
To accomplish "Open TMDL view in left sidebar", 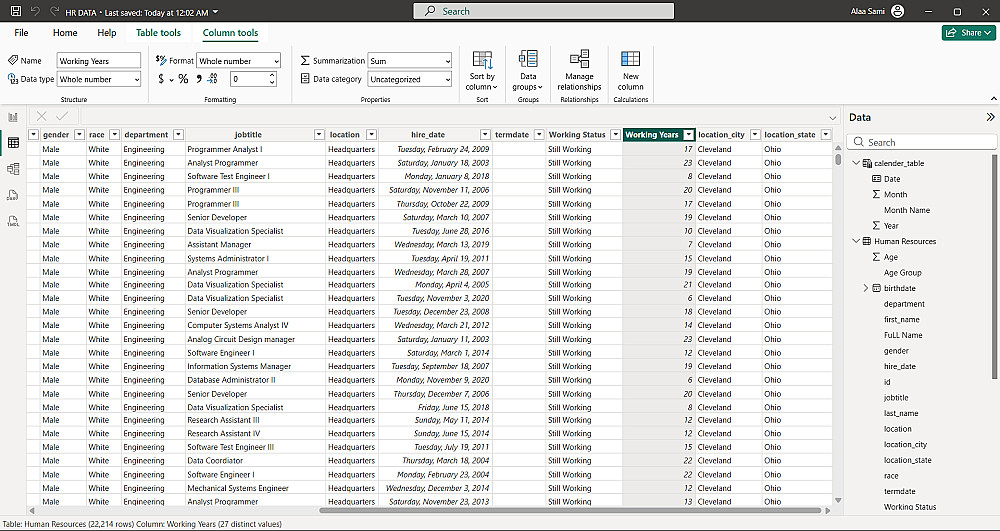I will click(x=13, y=221).
